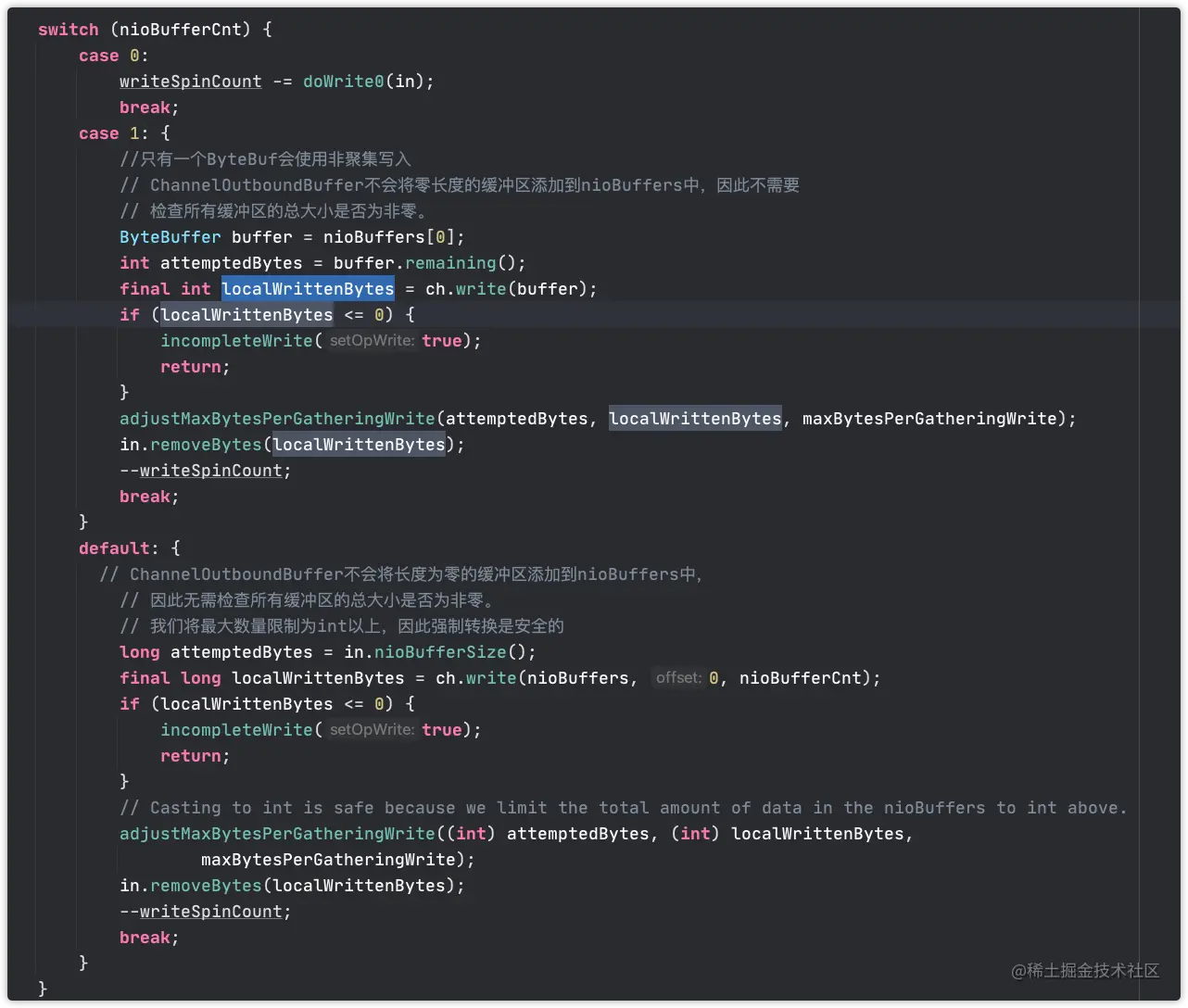Click the 'case 1:' label
This screenshot has height=1008, width=1188.
(x=113, y=133)
